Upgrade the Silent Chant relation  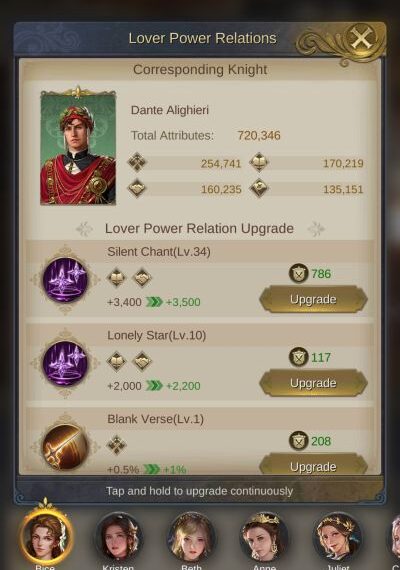pyautogui.click(x=313, y=300)
